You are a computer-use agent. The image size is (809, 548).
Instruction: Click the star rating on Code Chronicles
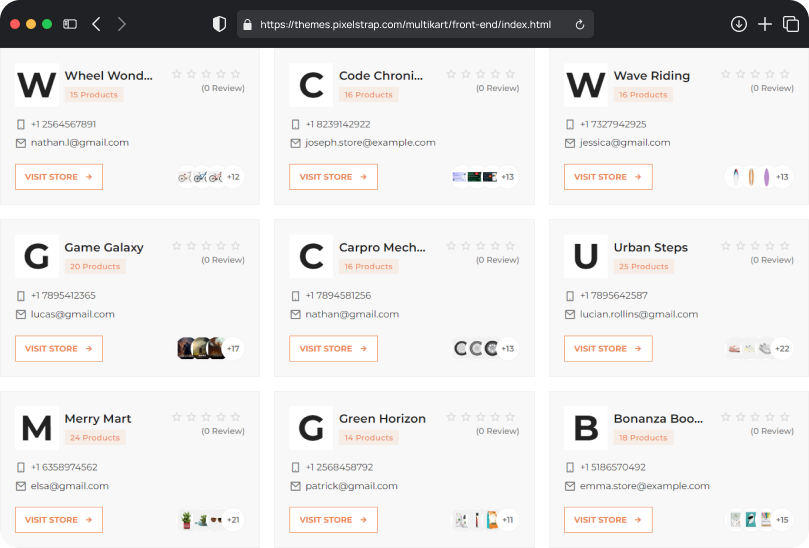(x=480, y=74)
